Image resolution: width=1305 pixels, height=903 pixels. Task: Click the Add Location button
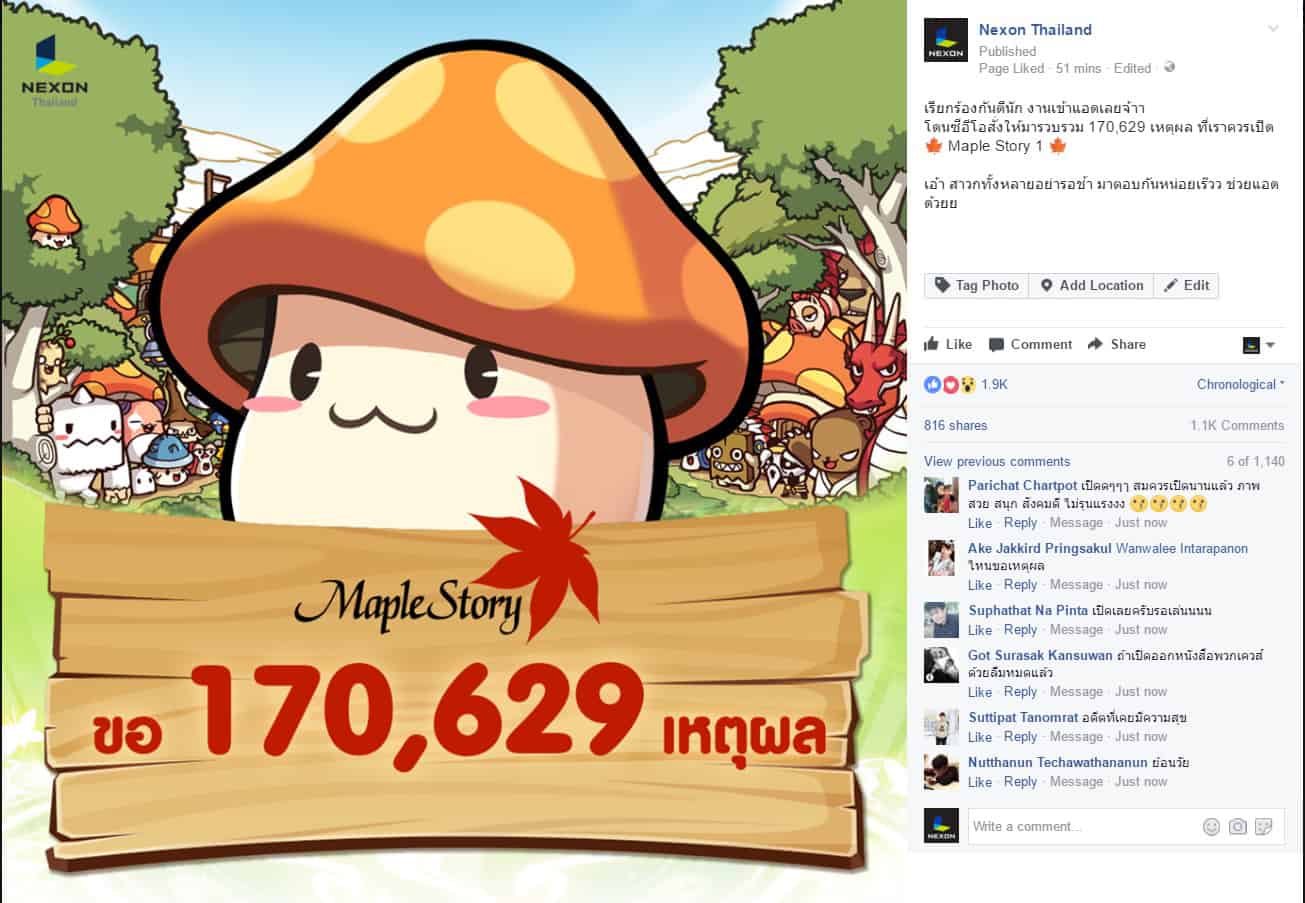coord(1091,285)
